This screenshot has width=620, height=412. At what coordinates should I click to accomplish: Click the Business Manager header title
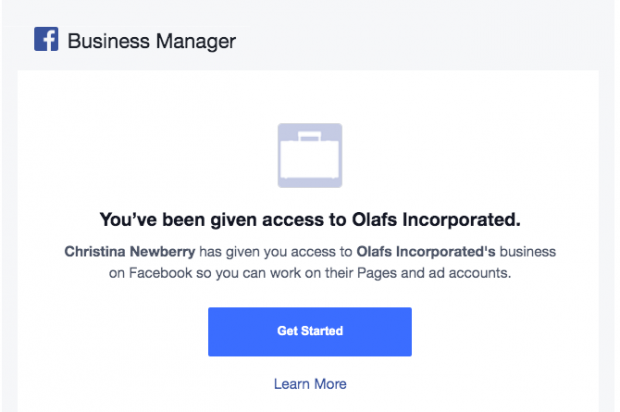click(151, 41)
